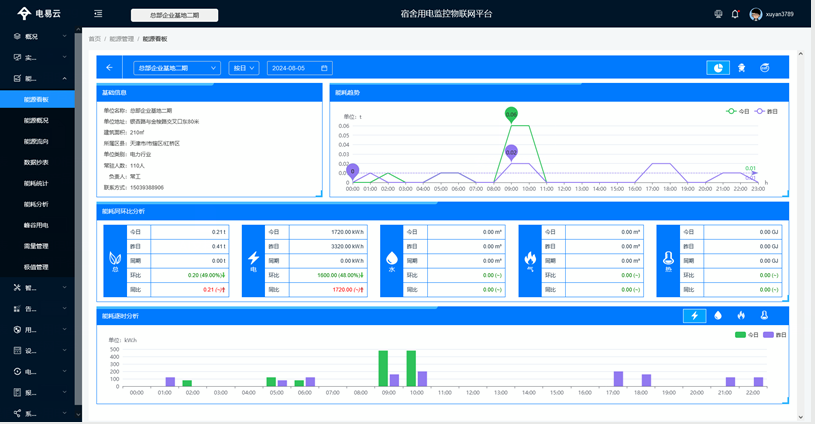
Task: Open the 按日 period dropdown
Action: [244, 68]
